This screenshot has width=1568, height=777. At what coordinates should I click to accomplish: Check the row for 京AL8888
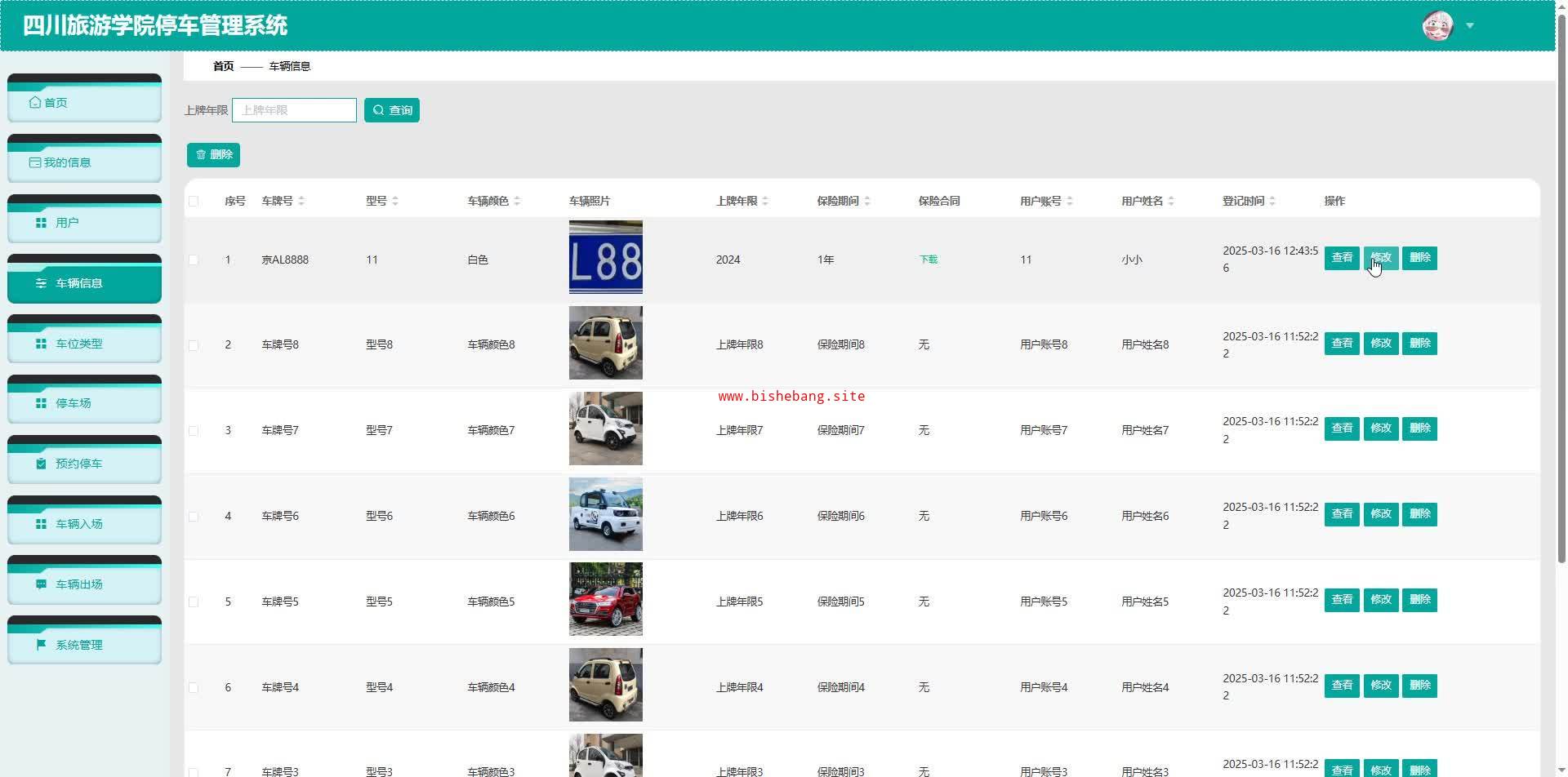coord(194,260)
